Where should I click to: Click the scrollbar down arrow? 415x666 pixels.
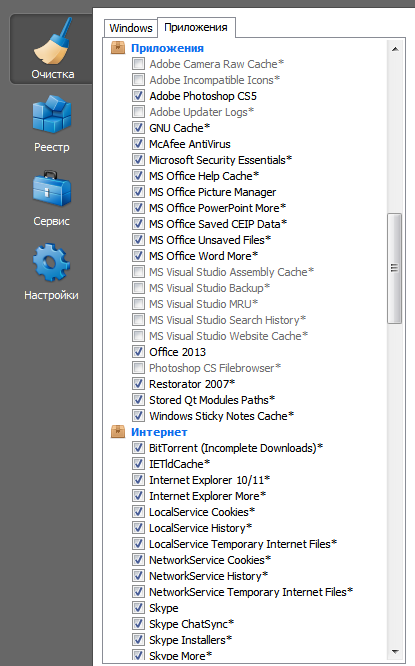point(395,652)
